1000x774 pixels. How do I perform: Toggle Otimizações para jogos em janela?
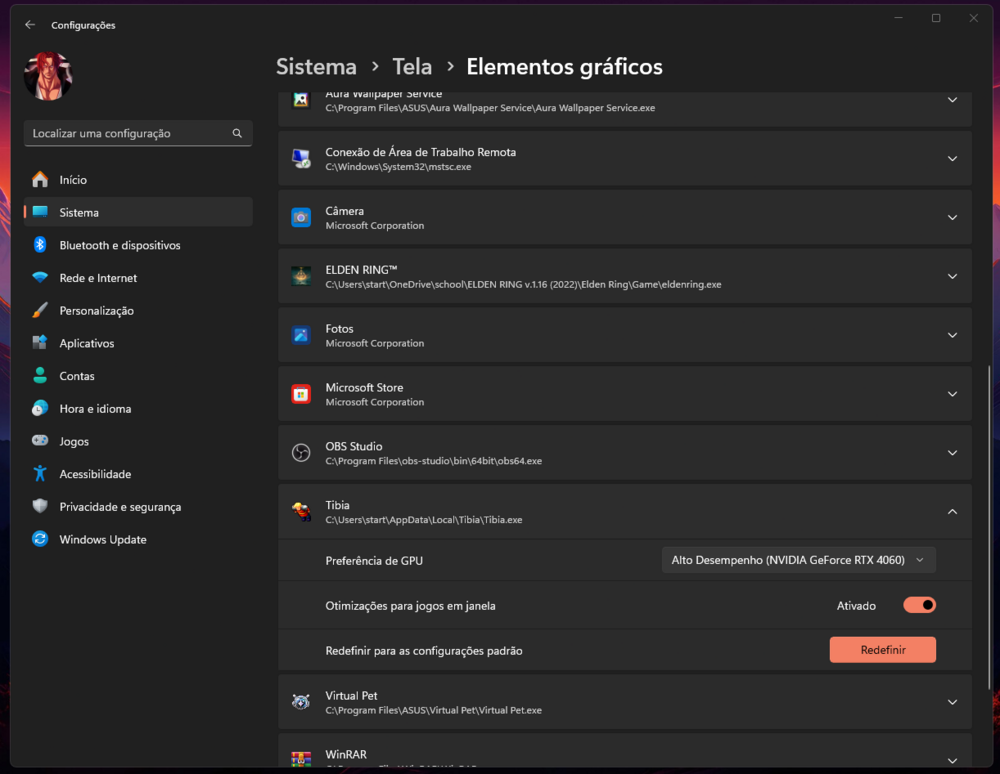click(x=919, y=605)
